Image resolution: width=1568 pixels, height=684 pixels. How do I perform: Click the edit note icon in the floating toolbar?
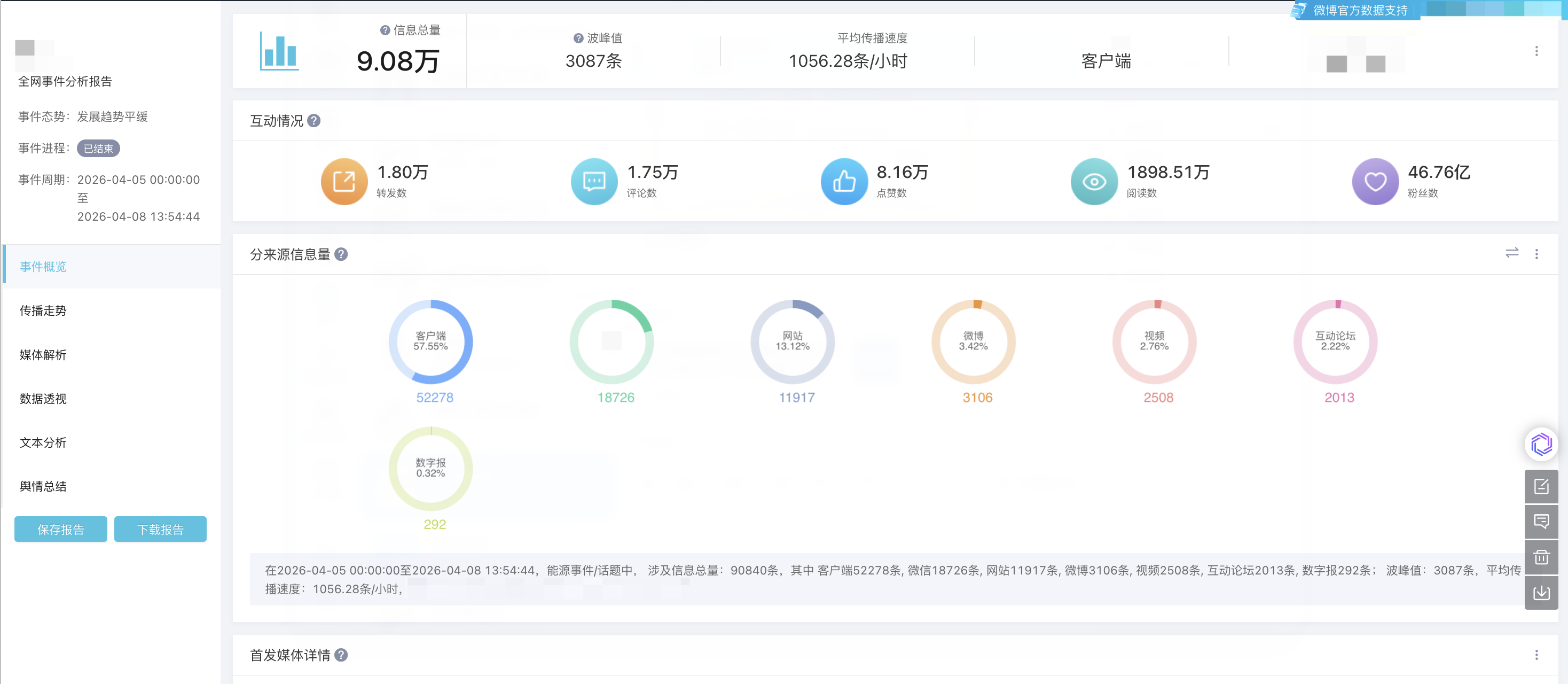click(1542, 487)
